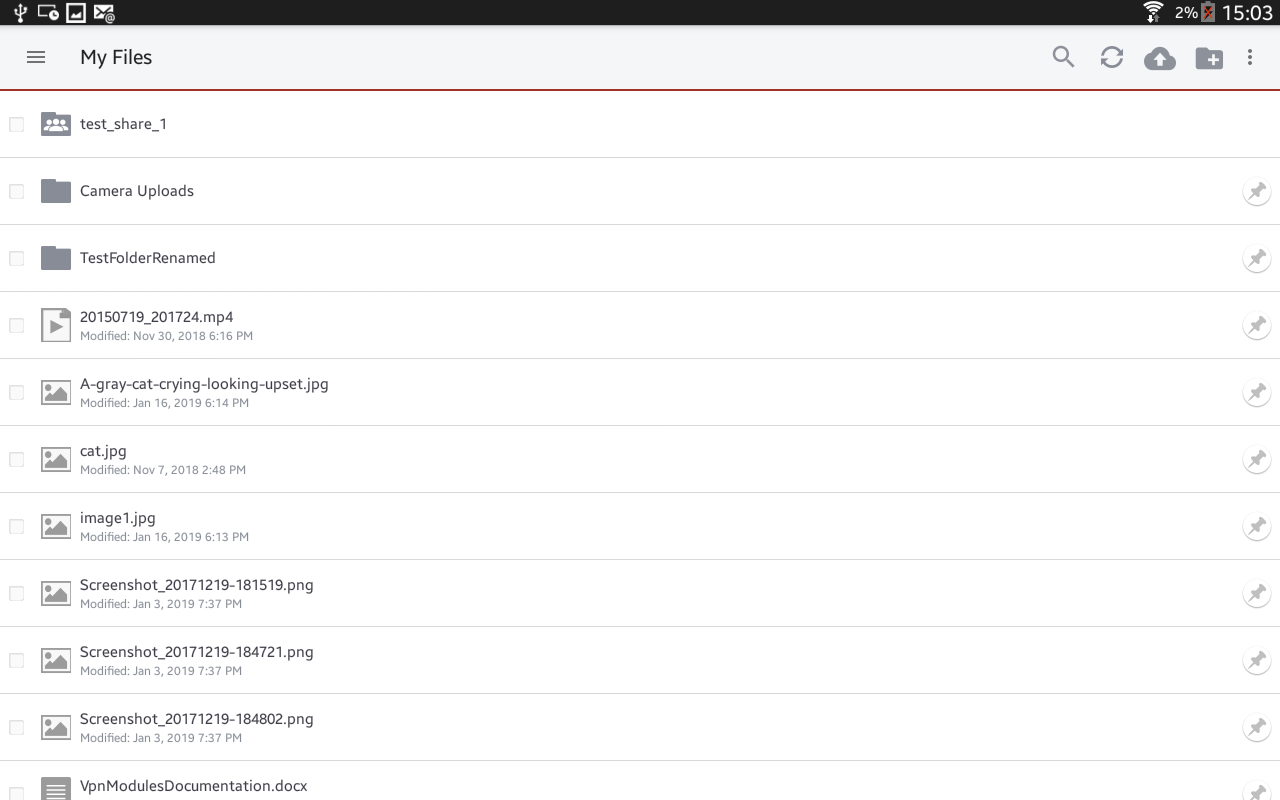Click the Wi-Fi status icon

pyautogui.click(x=1154, y=12)
